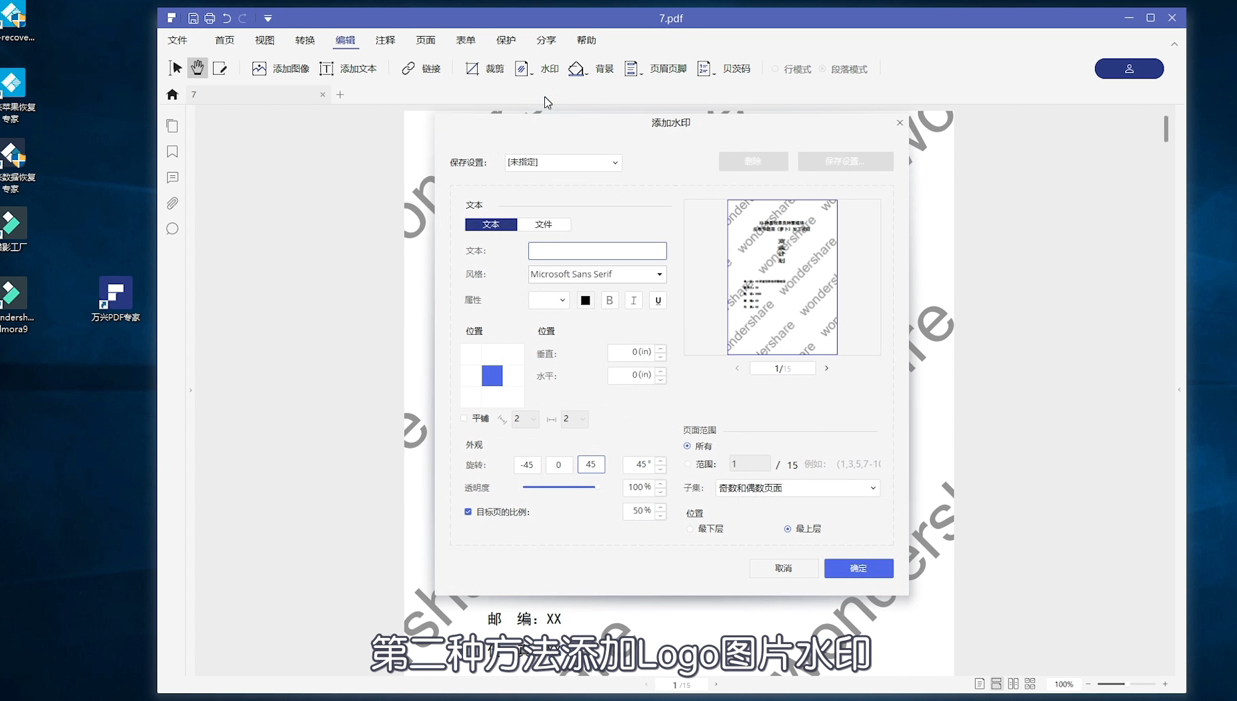
Task: Select the 文件 file watermark tab
Action: (x=544, y=225)
